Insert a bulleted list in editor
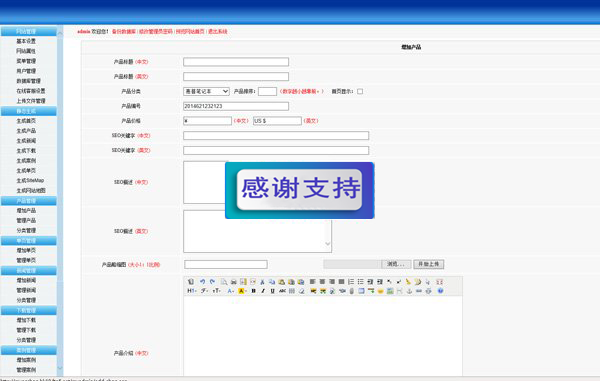 (x=360, y=282)
